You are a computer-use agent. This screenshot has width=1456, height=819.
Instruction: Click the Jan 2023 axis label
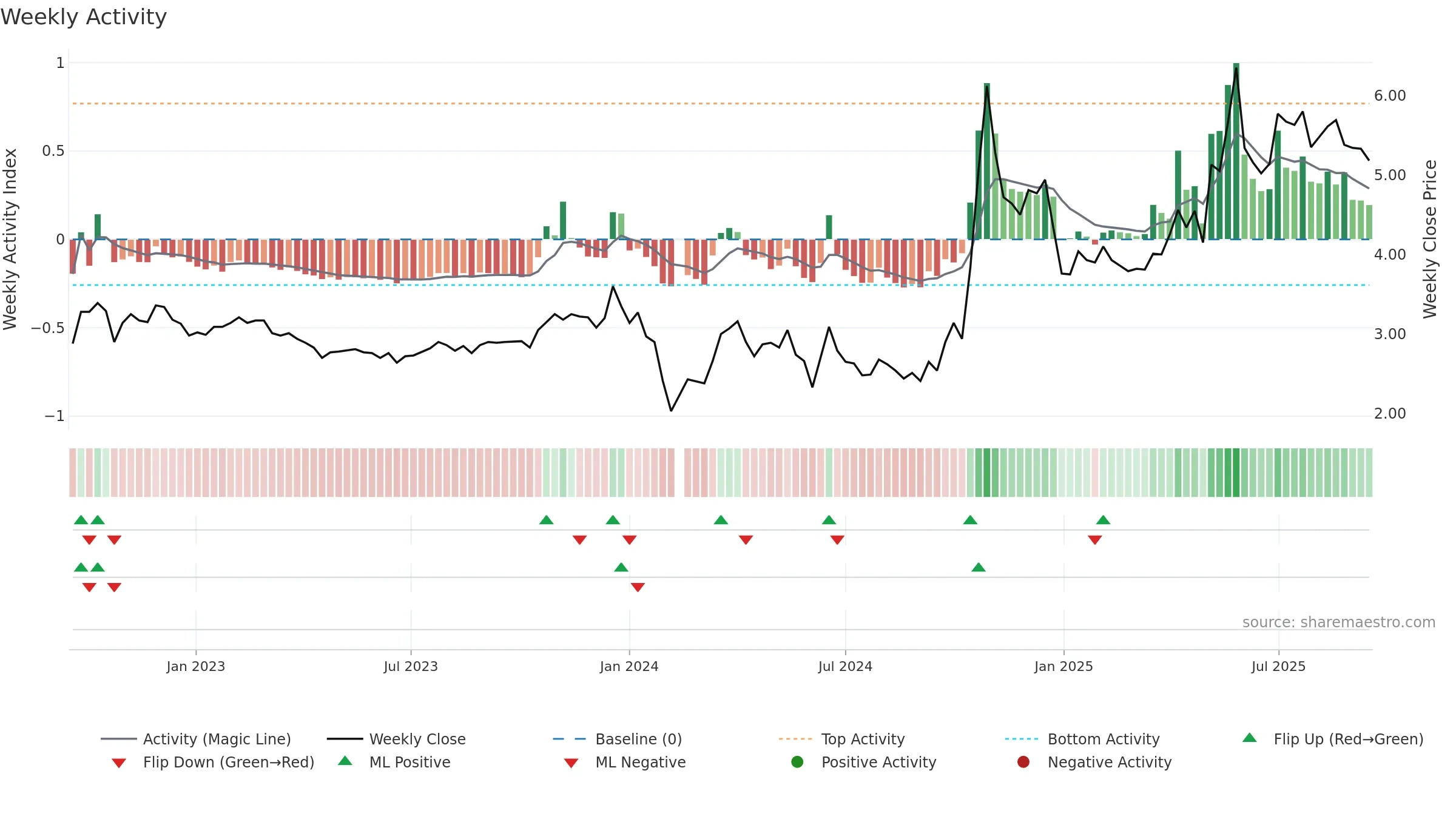click(x=196, y=666)
